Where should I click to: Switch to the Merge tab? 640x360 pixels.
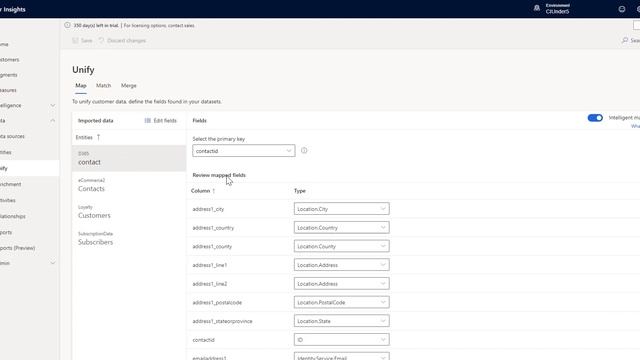(129, 86)
